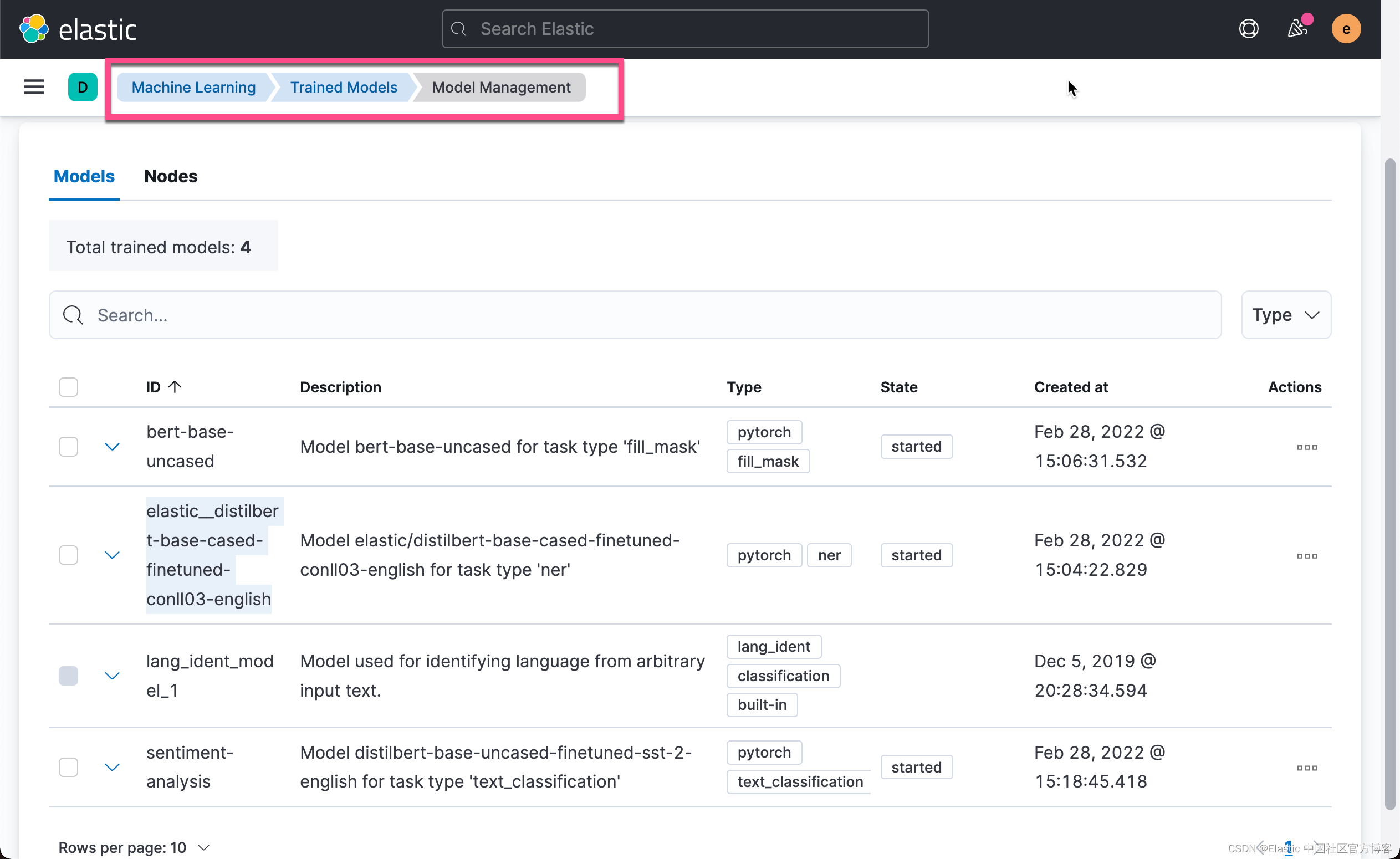Open the user profile avatar
Image resolution: width=1400 pixels, height=859 pixels.
(1346, 28)
